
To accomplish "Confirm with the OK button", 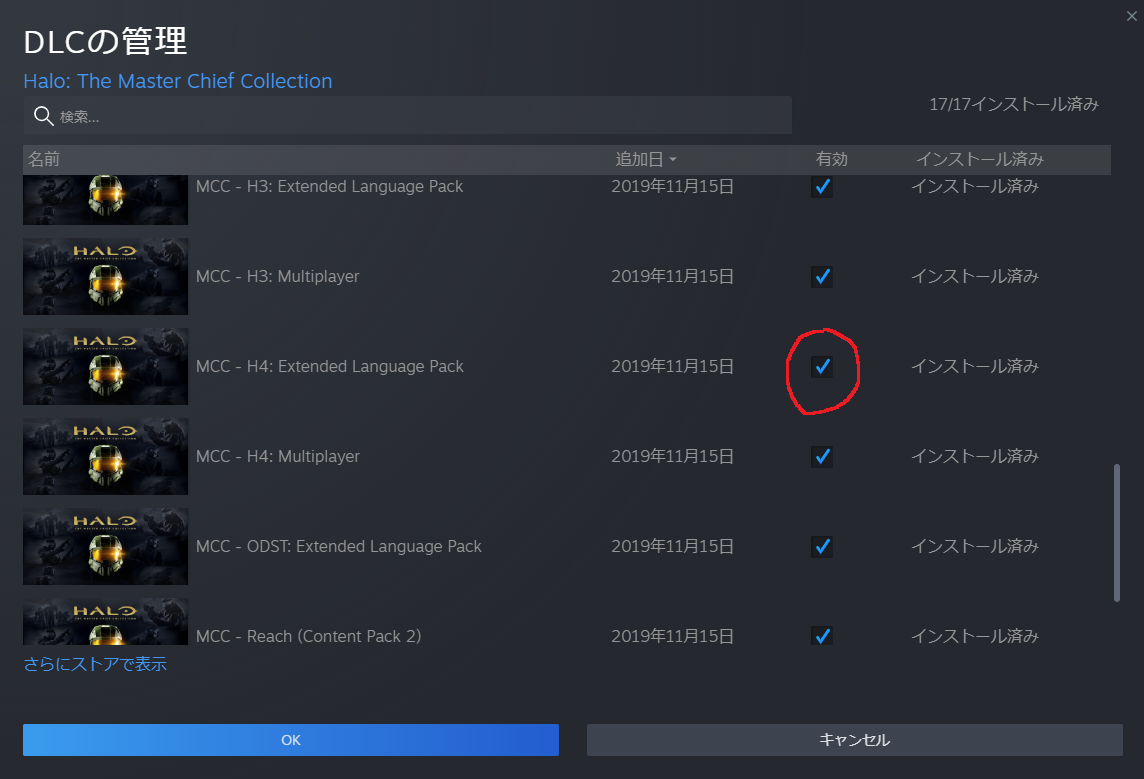I will tap(291, 740).
